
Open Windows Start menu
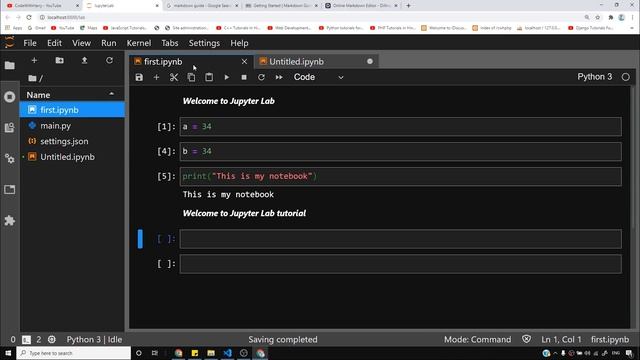8,353
